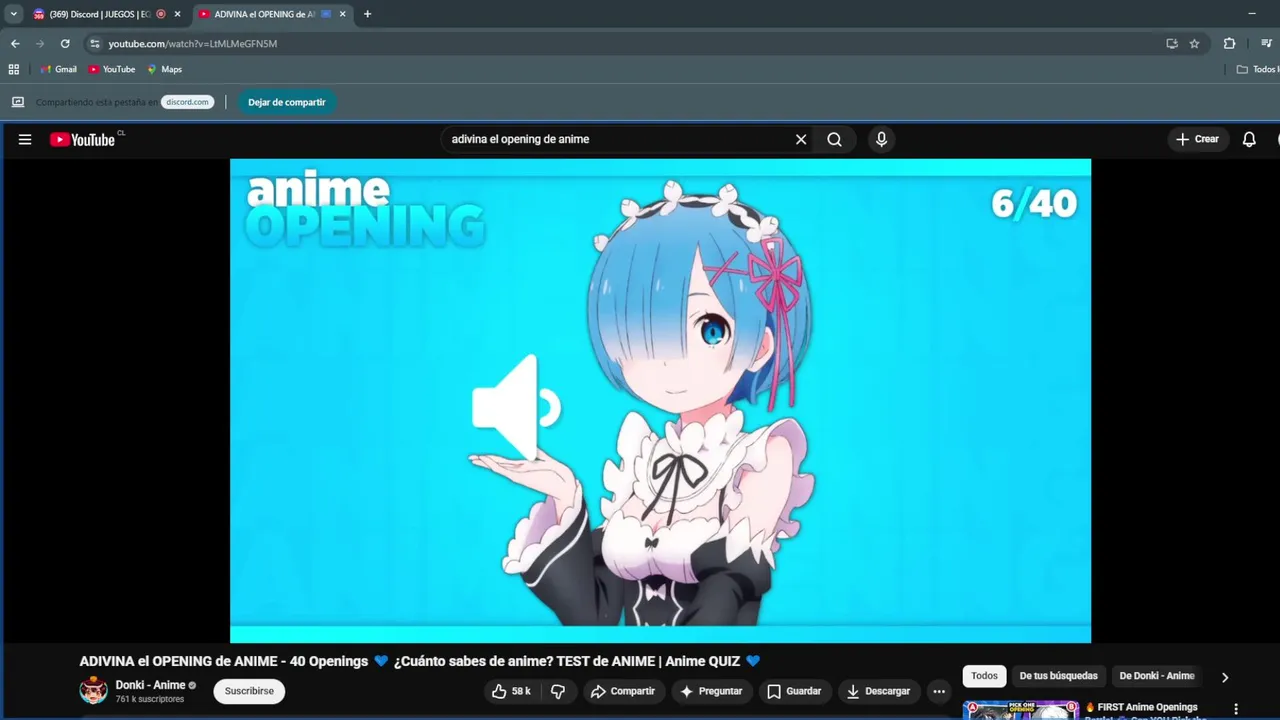Viewport: 1280px width, 720px height.
Task: Open YouTube notifications bell
Action: click(1249, 139)
